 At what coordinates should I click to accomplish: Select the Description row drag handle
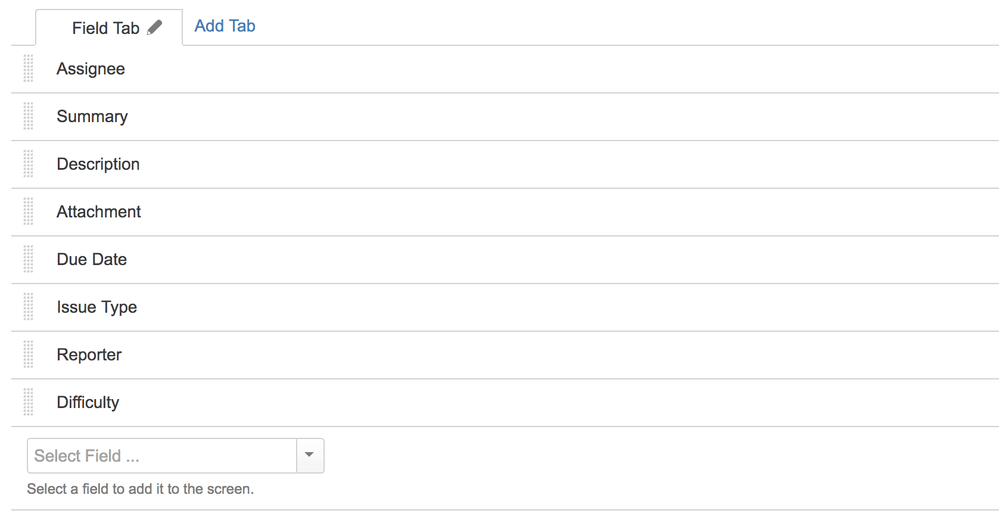click(28, 164)
